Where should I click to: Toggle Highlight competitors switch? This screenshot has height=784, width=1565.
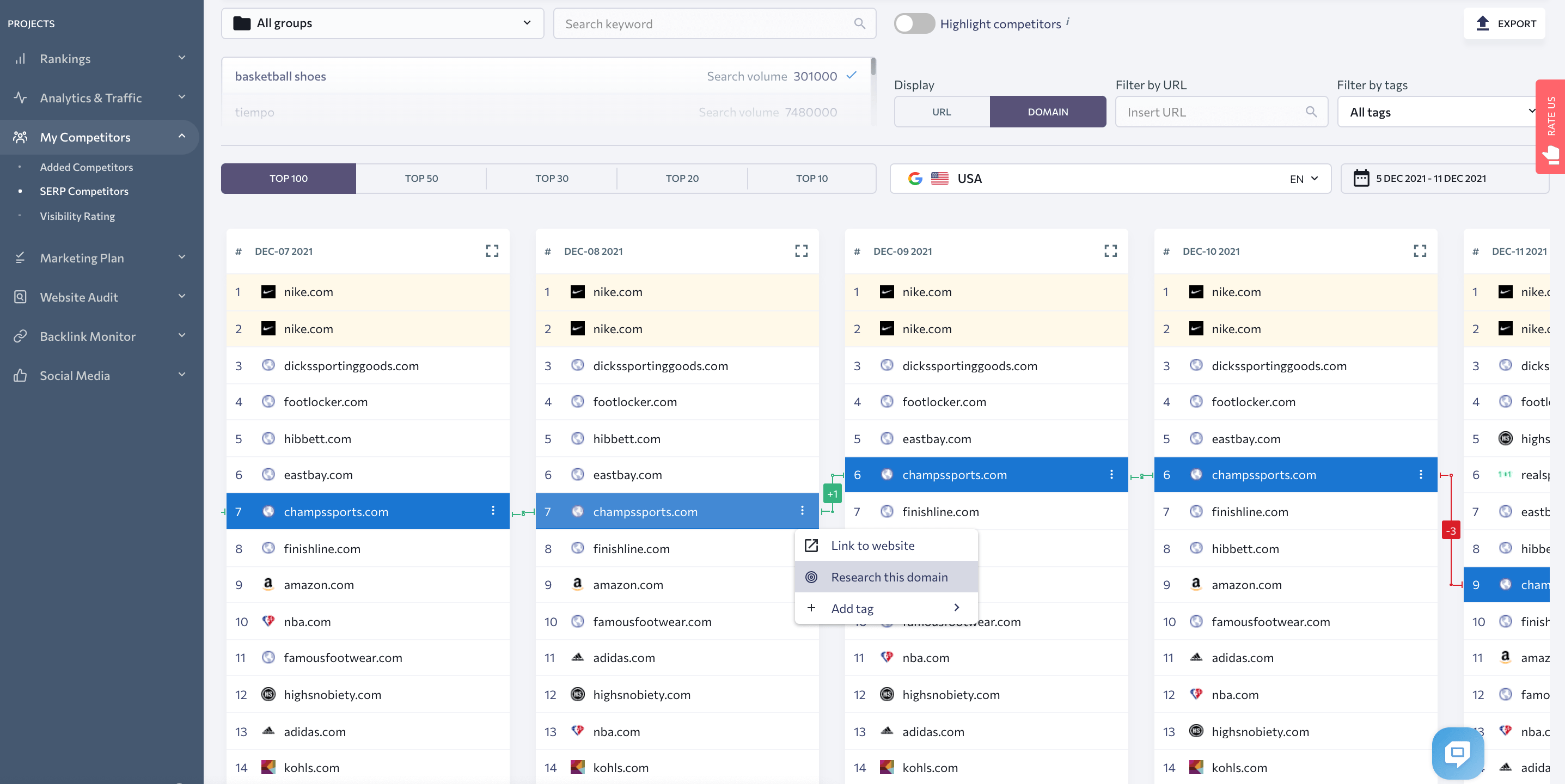click(914, 24)
